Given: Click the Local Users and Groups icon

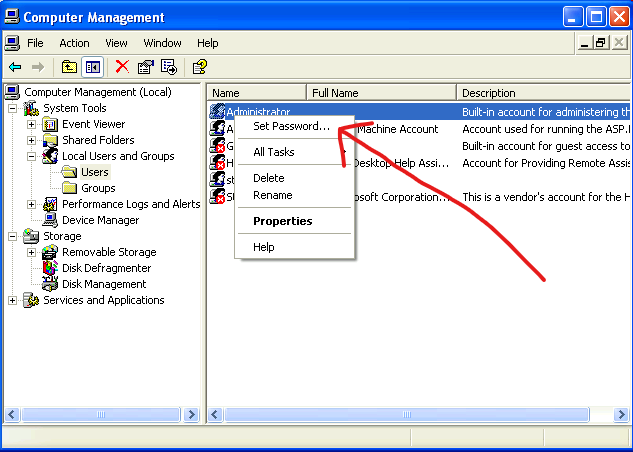Looking at the screenshot, I should pos(50,156).
